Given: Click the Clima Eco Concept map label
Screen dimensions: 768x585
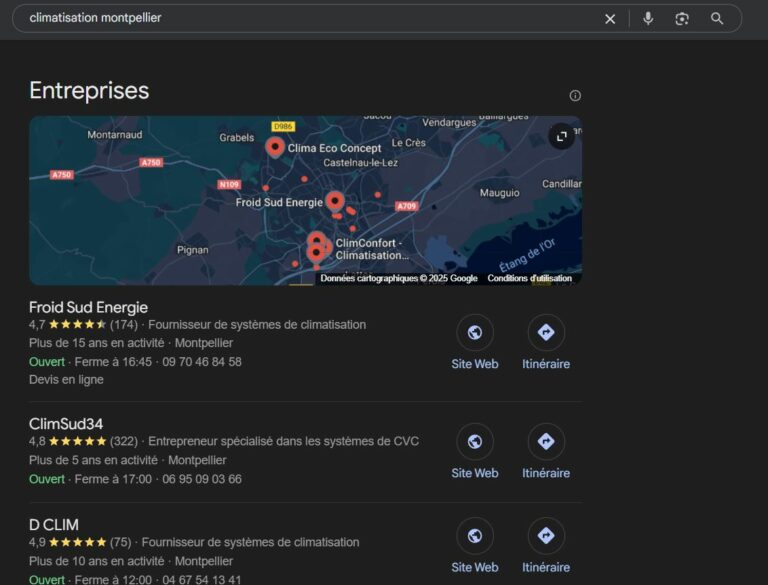Looking at the screenshot, I should click(334, 148).
